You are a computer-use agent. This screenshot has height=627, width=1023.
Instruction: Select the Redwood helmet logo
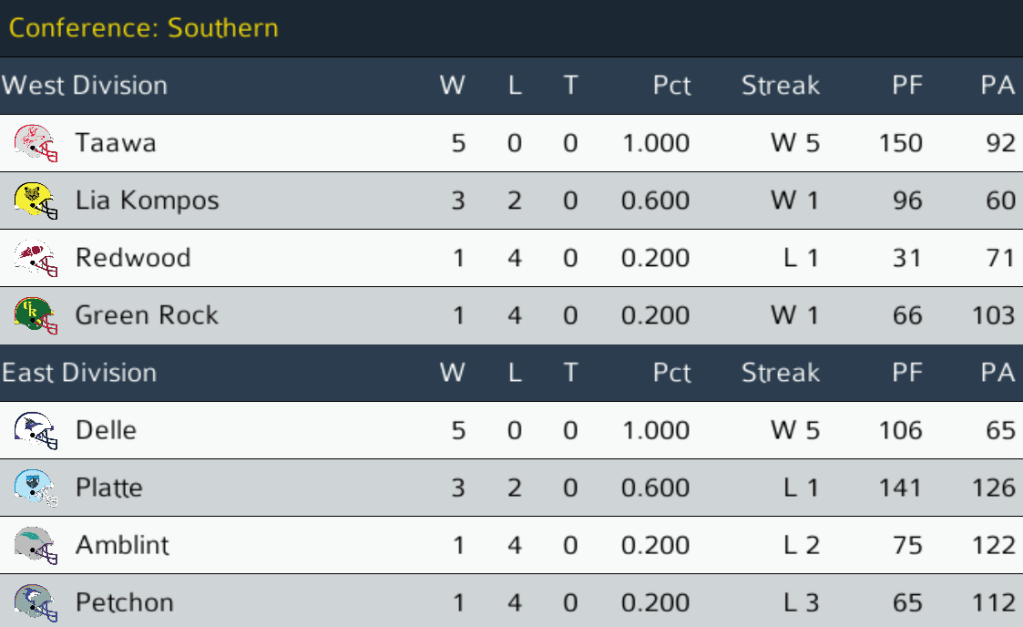(x=35, y=258)
